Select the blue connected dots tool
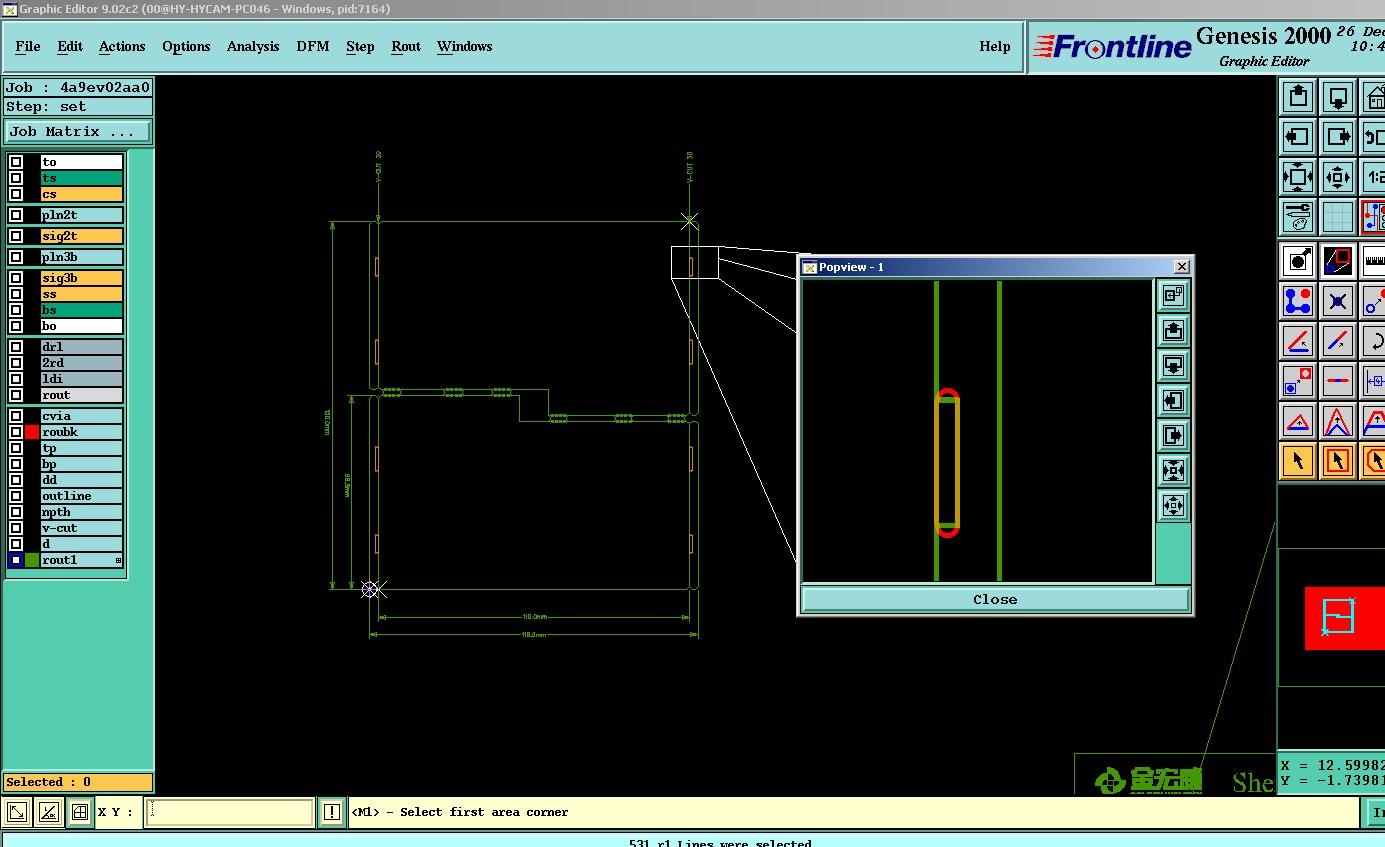Image resolution: width=1385 pixels, height=847 pixels. (x=1298, y=301)
